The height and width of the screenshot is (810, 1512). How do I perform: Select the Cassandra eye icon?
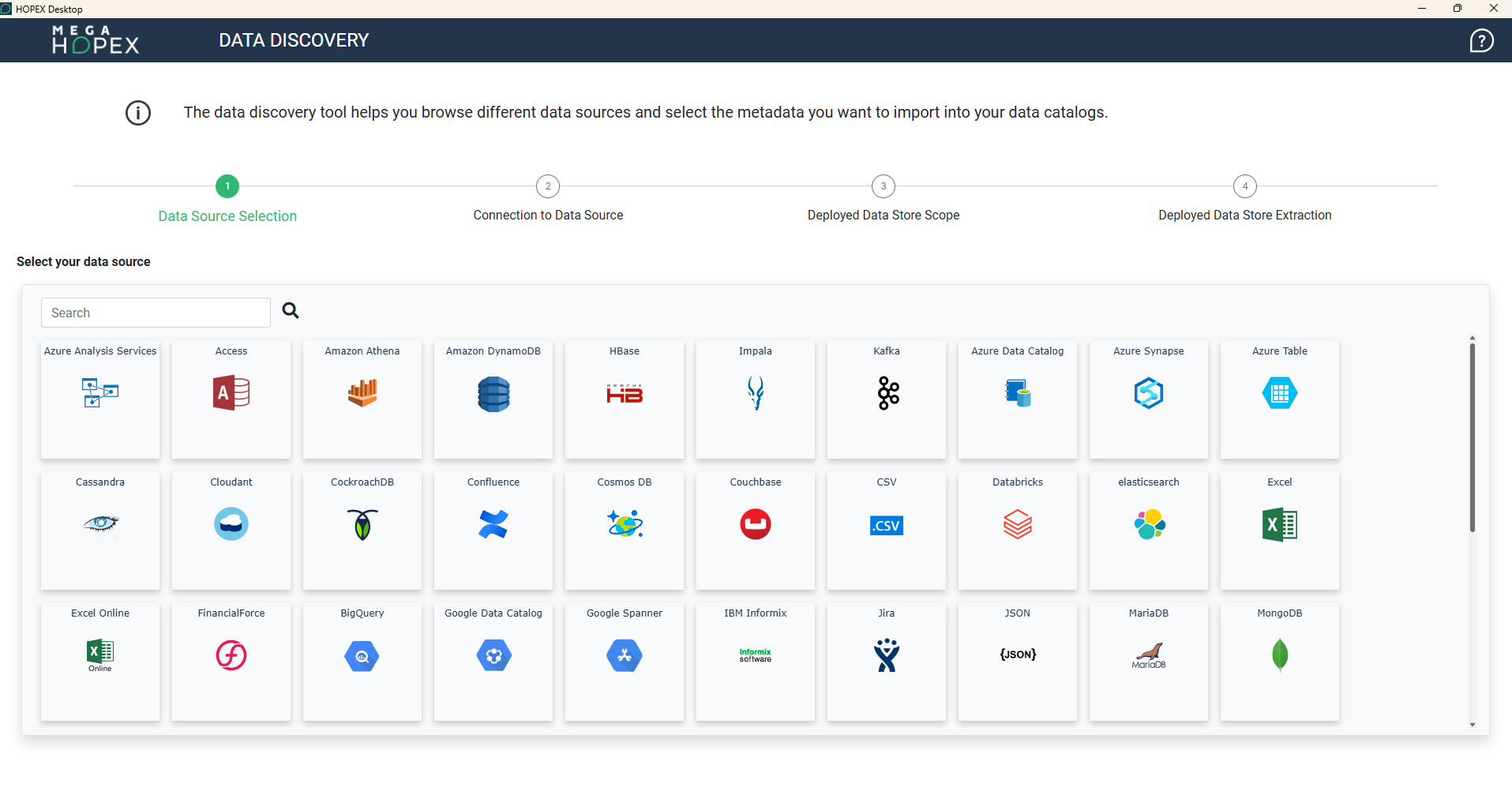(x=100, y=523)
